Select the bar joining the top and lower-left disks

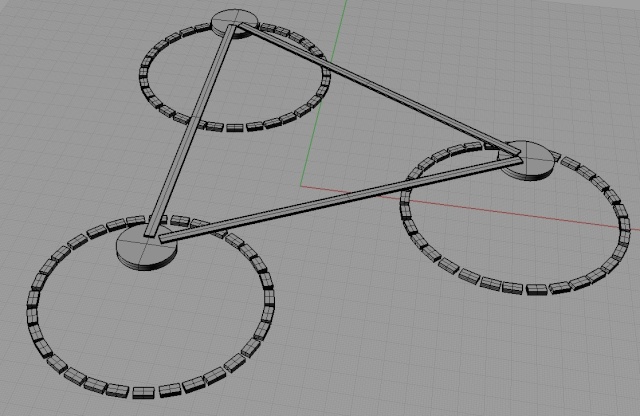tap(191, 131)
